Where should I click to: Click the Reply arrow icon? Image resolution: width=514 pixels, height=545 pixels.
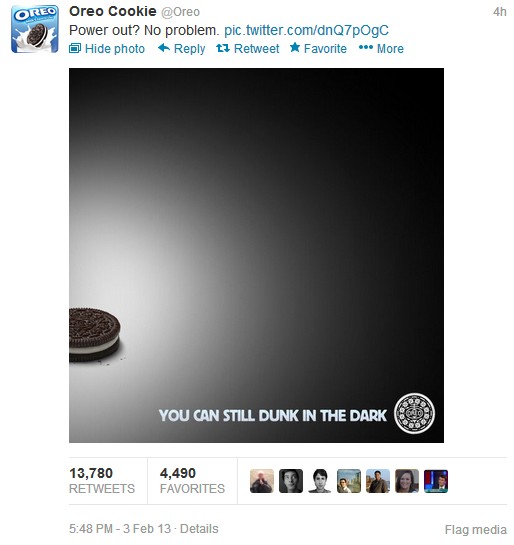pyautogui.click(x=164, y=48)
